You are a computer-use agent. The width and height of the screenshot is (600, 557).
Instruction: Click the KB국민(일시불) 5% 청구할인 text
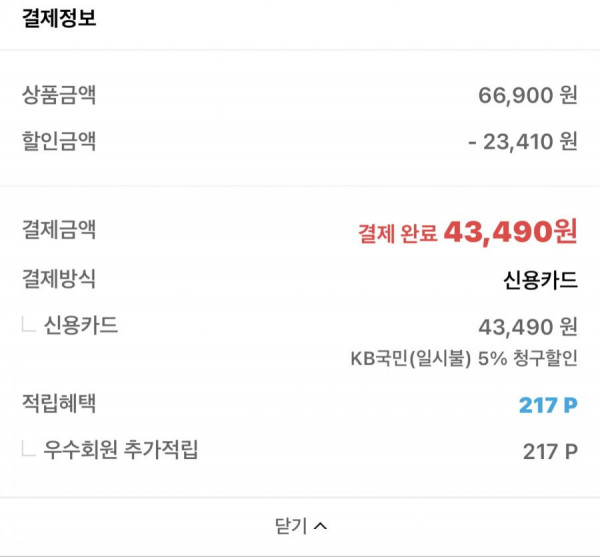(464, 358)
